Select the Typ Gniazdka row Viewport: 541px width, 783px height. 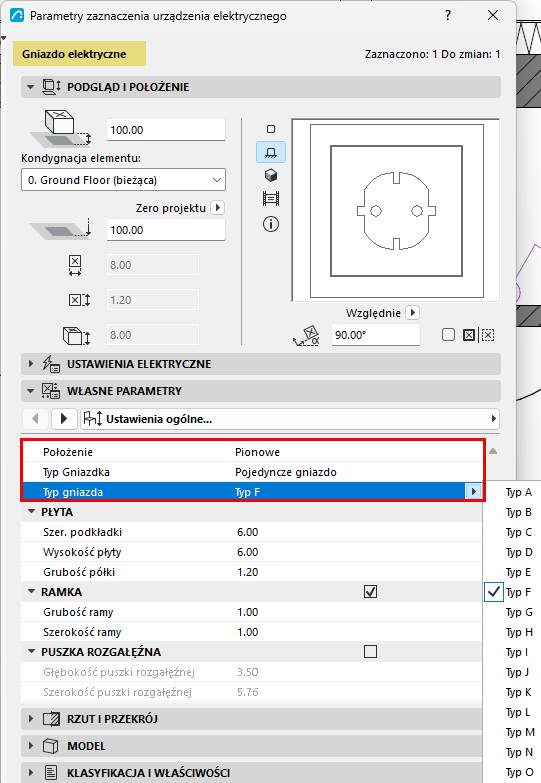(252, 472)
